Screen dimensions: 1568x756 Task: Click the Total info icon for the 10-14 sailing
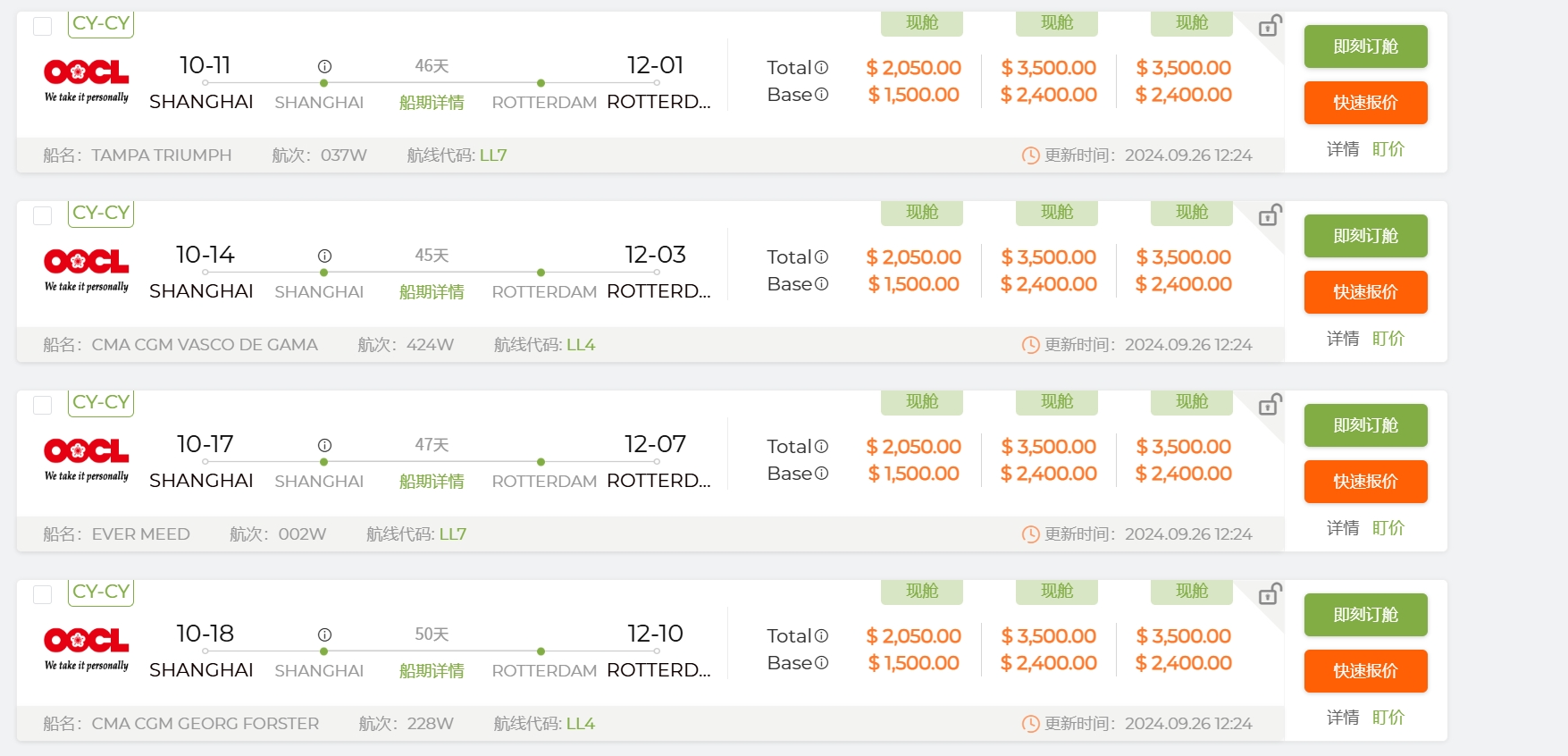point(821,257)
